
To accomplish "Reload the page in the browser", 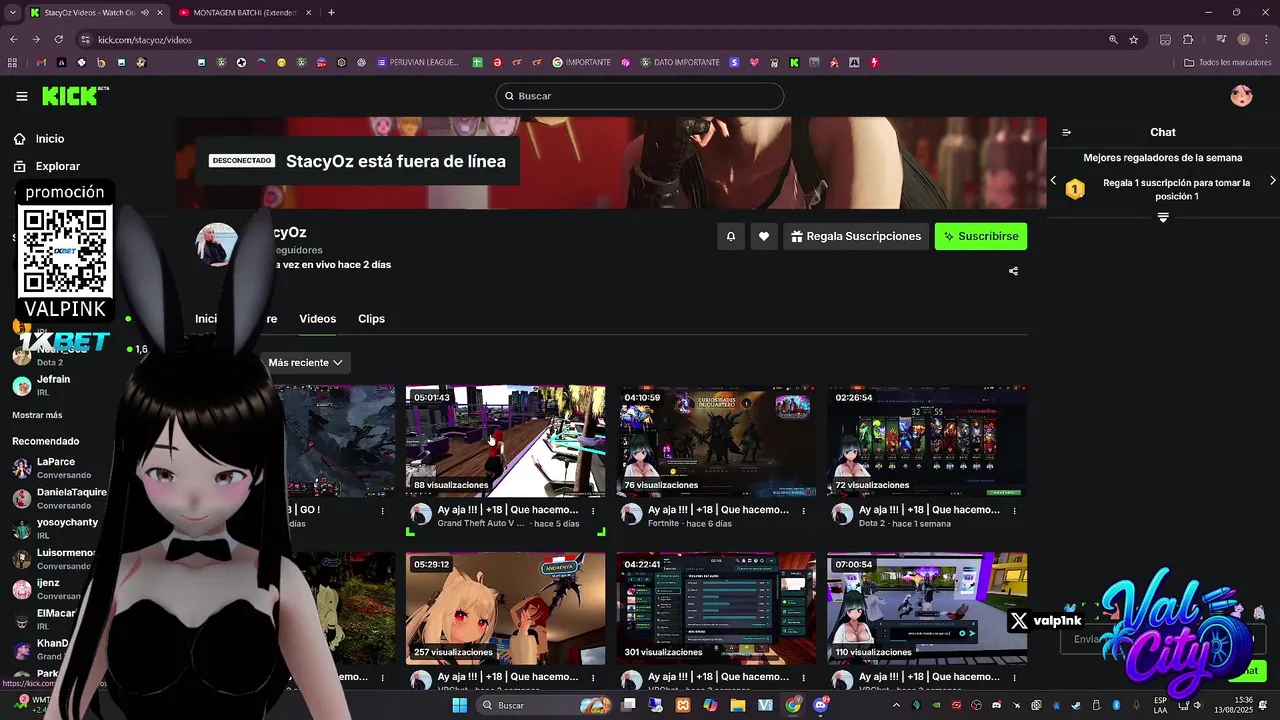I will click(x=59, y=40).
